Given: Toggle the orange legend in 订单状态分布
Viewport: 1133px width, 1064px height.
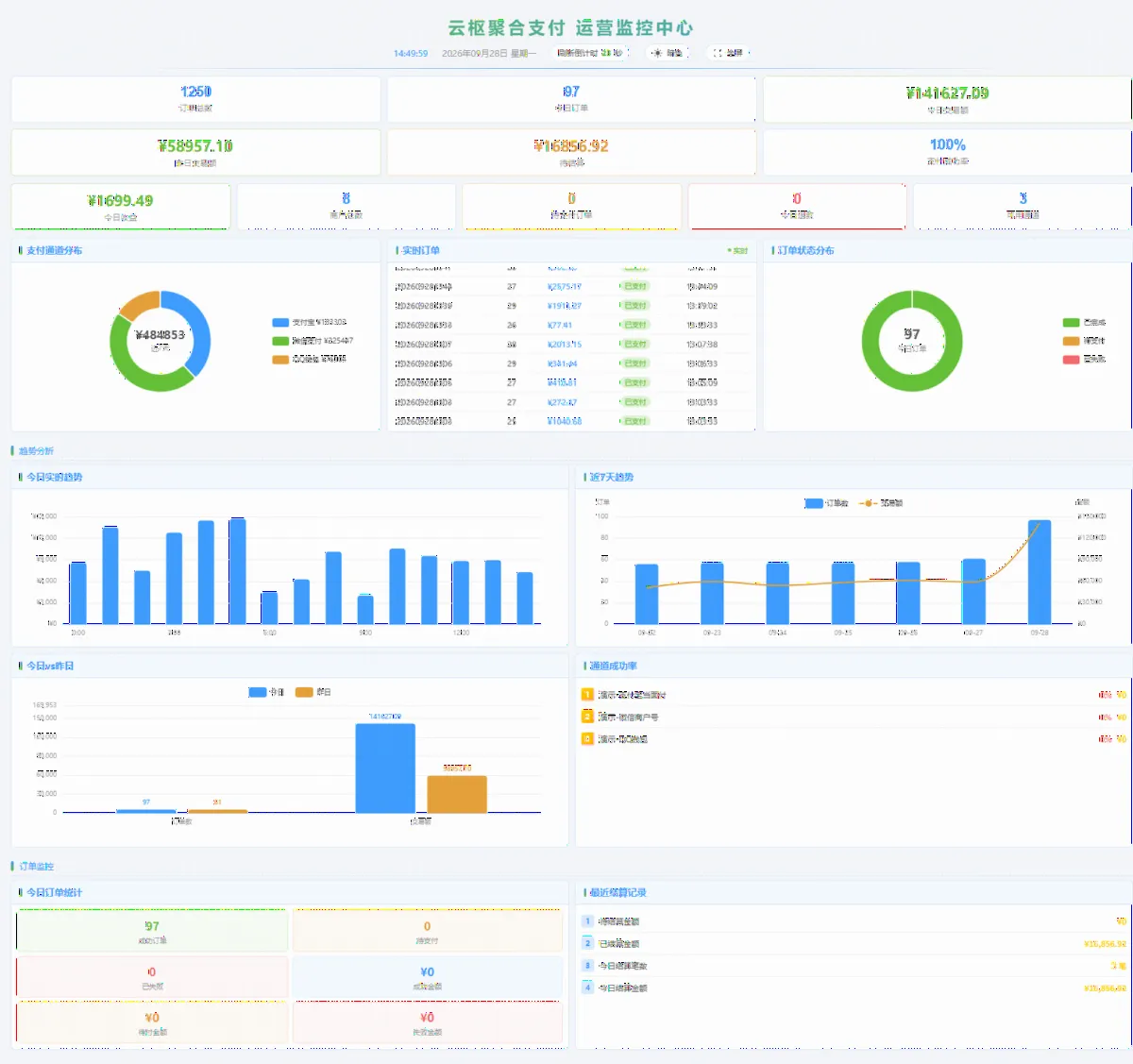Looking at the screenshot, I should (x=1084, y=341).
